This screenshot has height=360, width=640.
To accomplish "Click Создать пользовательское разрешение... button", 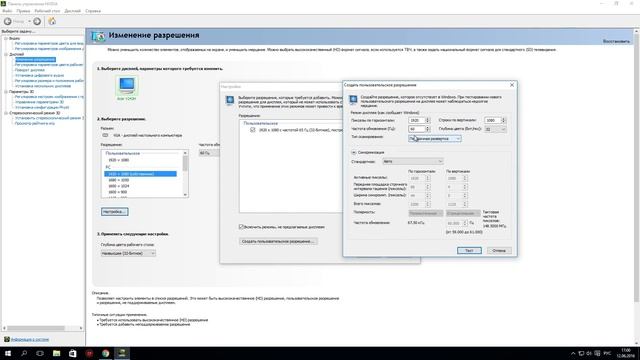I will [278, 241].
